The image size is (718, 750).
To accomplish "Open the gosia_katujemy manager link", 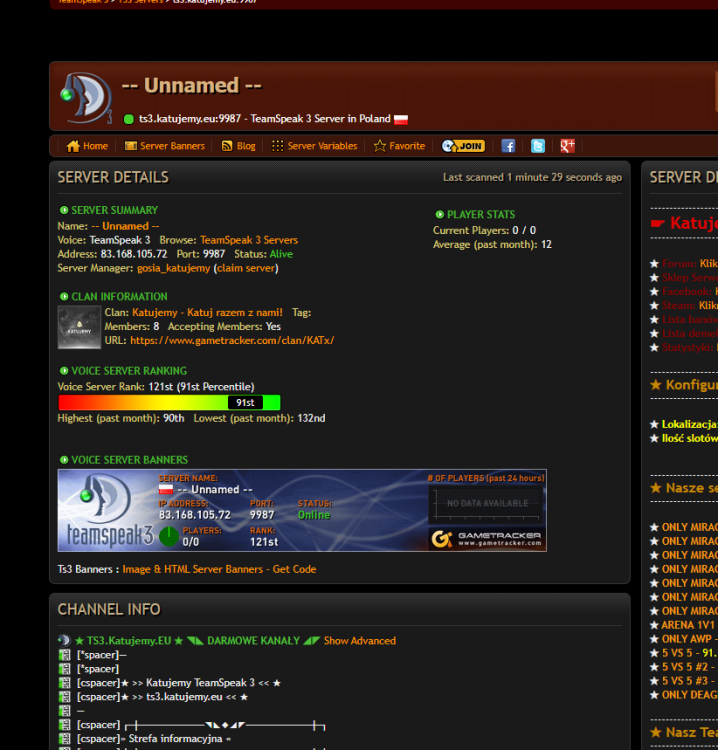I will pyautogui.click(x=173, y=268).
